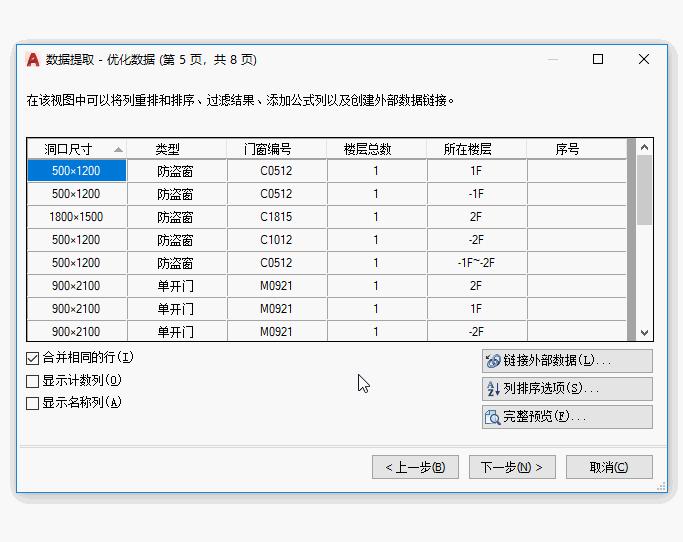This screenshot has height=542, width=683.
Task: Click the 序号 column header
Action: (577, 149)
